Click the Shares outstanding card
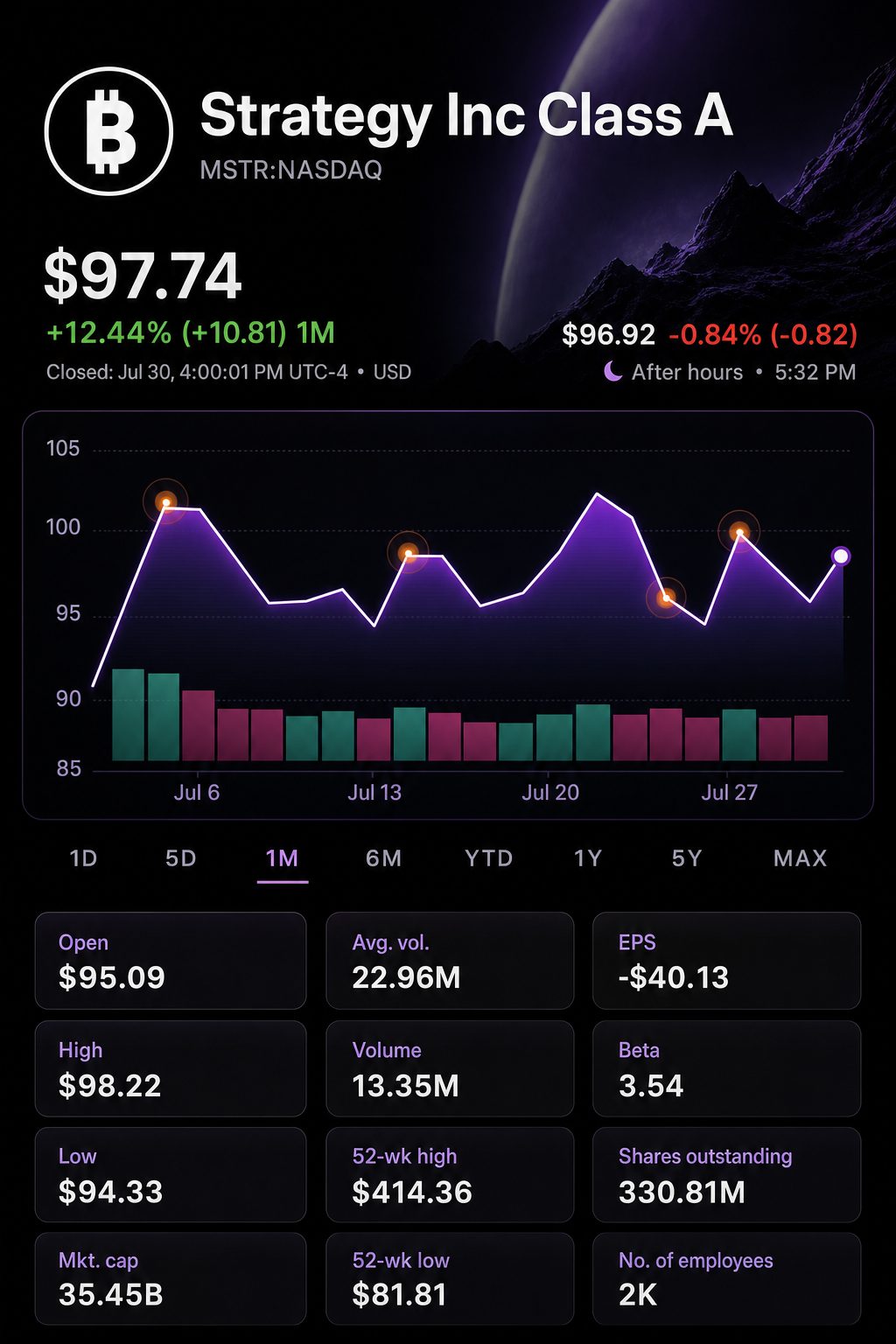The image size is (896, 1344). [727, 1174]
